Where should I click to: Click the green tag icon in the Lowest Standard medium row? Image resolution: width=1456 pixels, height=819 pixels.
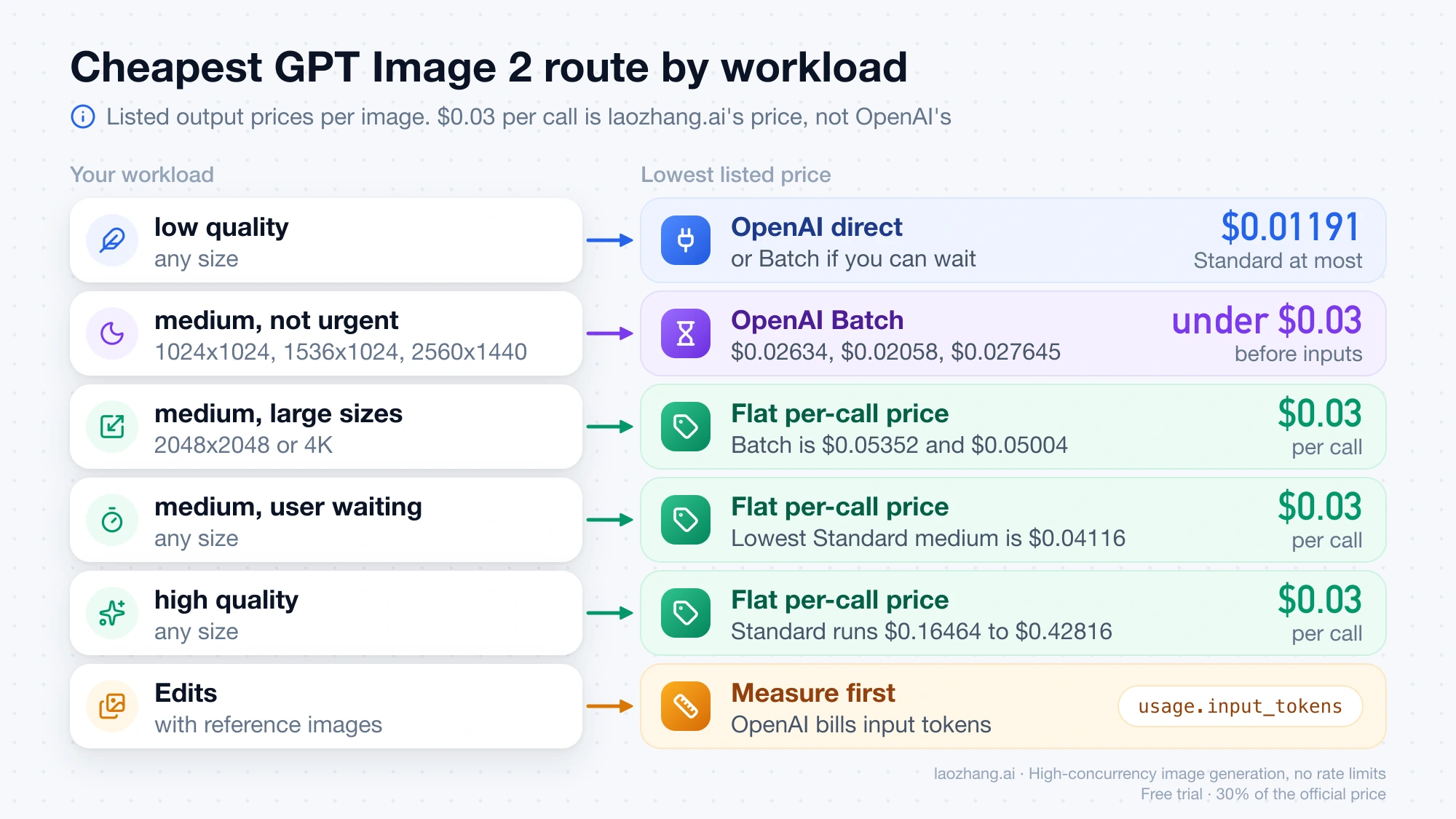click(686, 520)
